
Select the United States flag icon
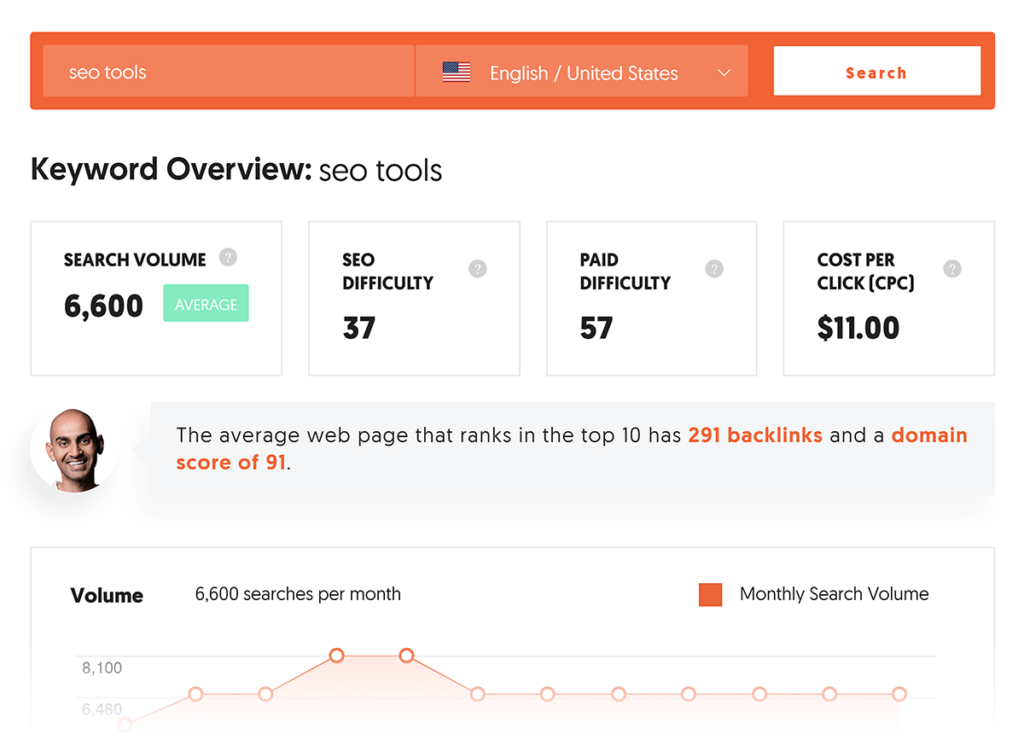tap(457, 71)
